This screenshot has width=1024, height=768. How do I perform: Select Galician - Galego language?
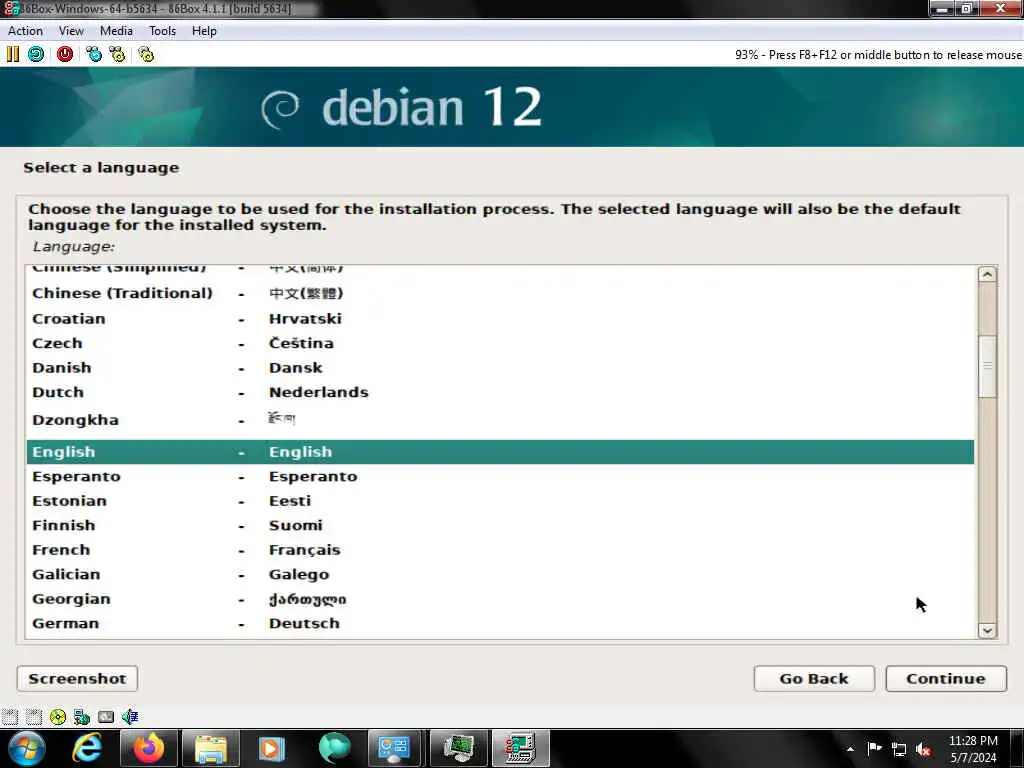pyautogui.click(x=500, y=574)
